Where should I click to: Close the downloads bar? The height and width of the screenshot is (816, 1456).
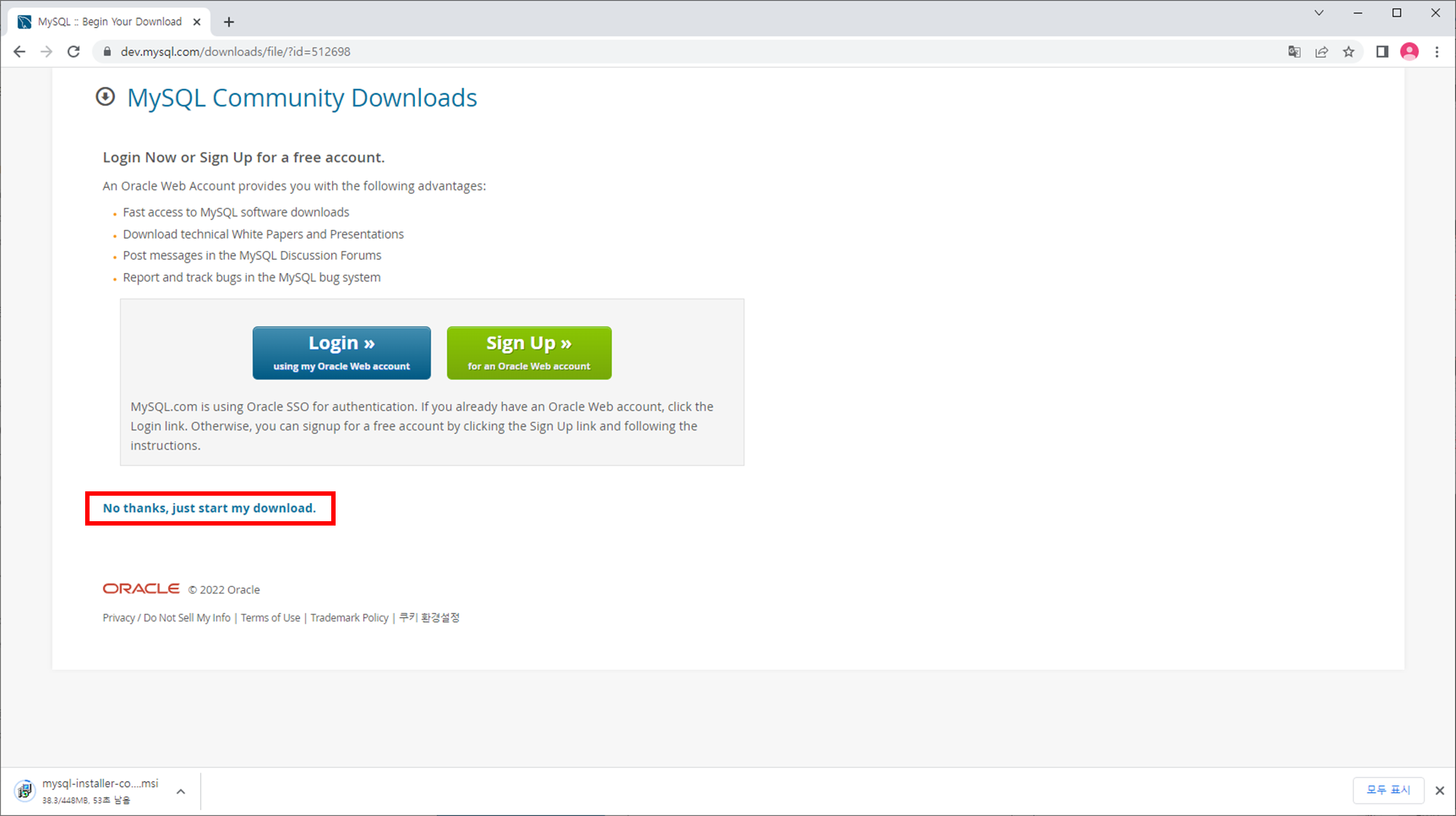coord(1439,791)
